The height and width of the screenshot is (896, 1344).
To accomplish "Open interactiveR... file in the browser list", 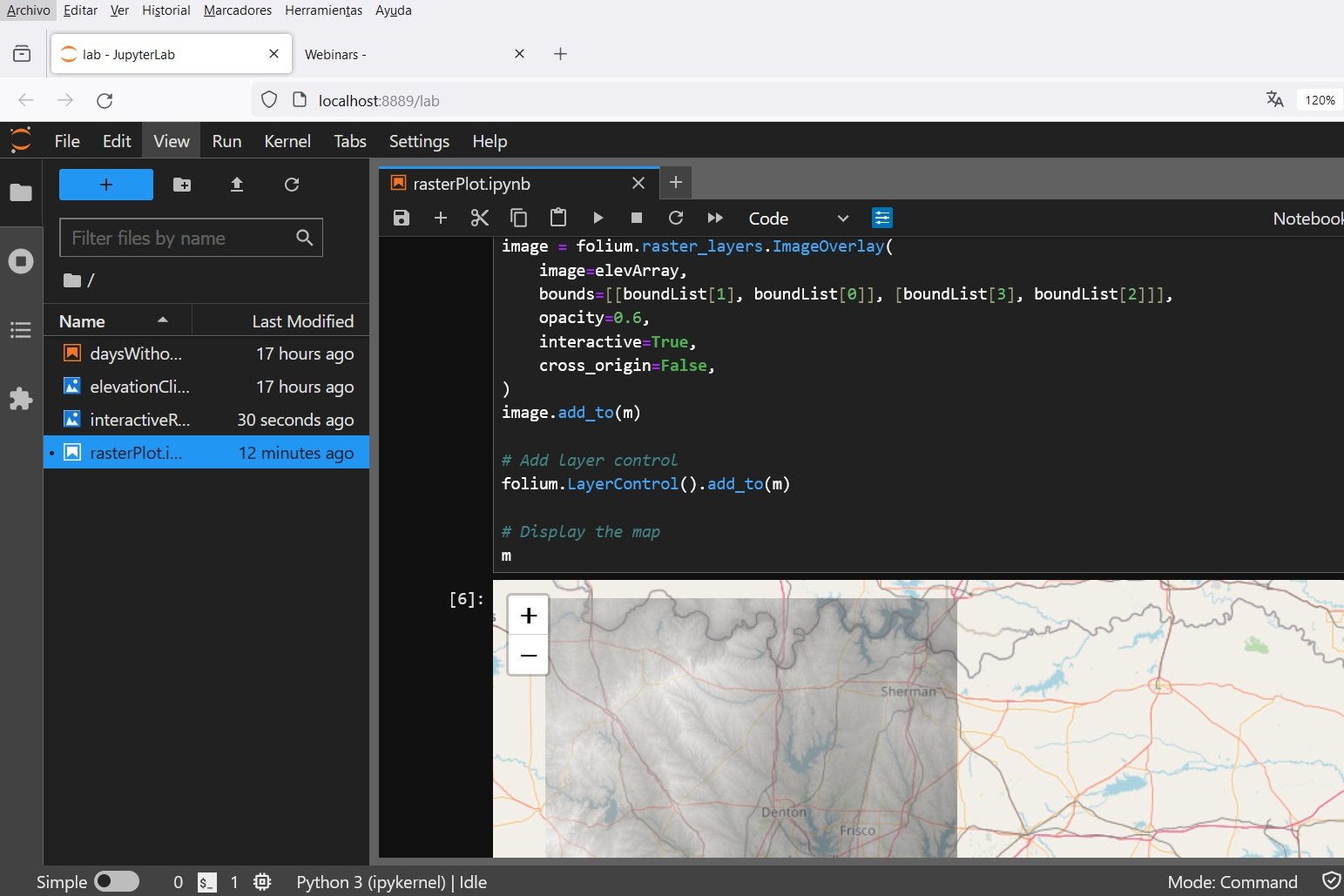I will [x=206, y=420].
